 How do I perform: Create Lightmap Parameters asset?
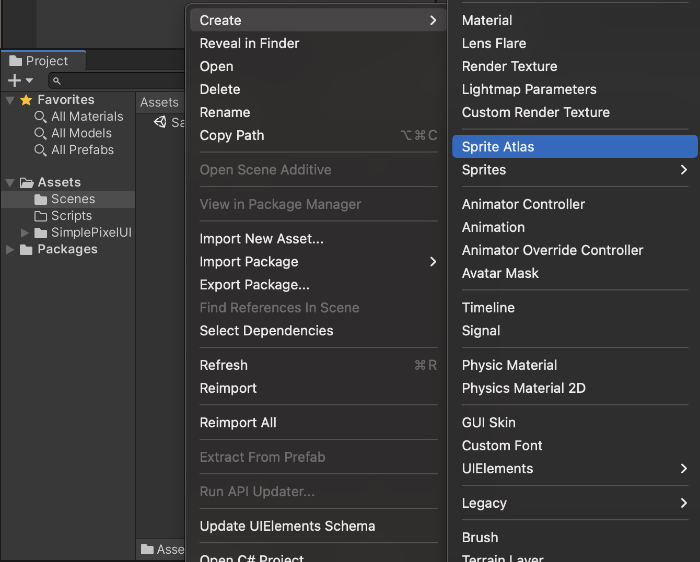point(575,89)
